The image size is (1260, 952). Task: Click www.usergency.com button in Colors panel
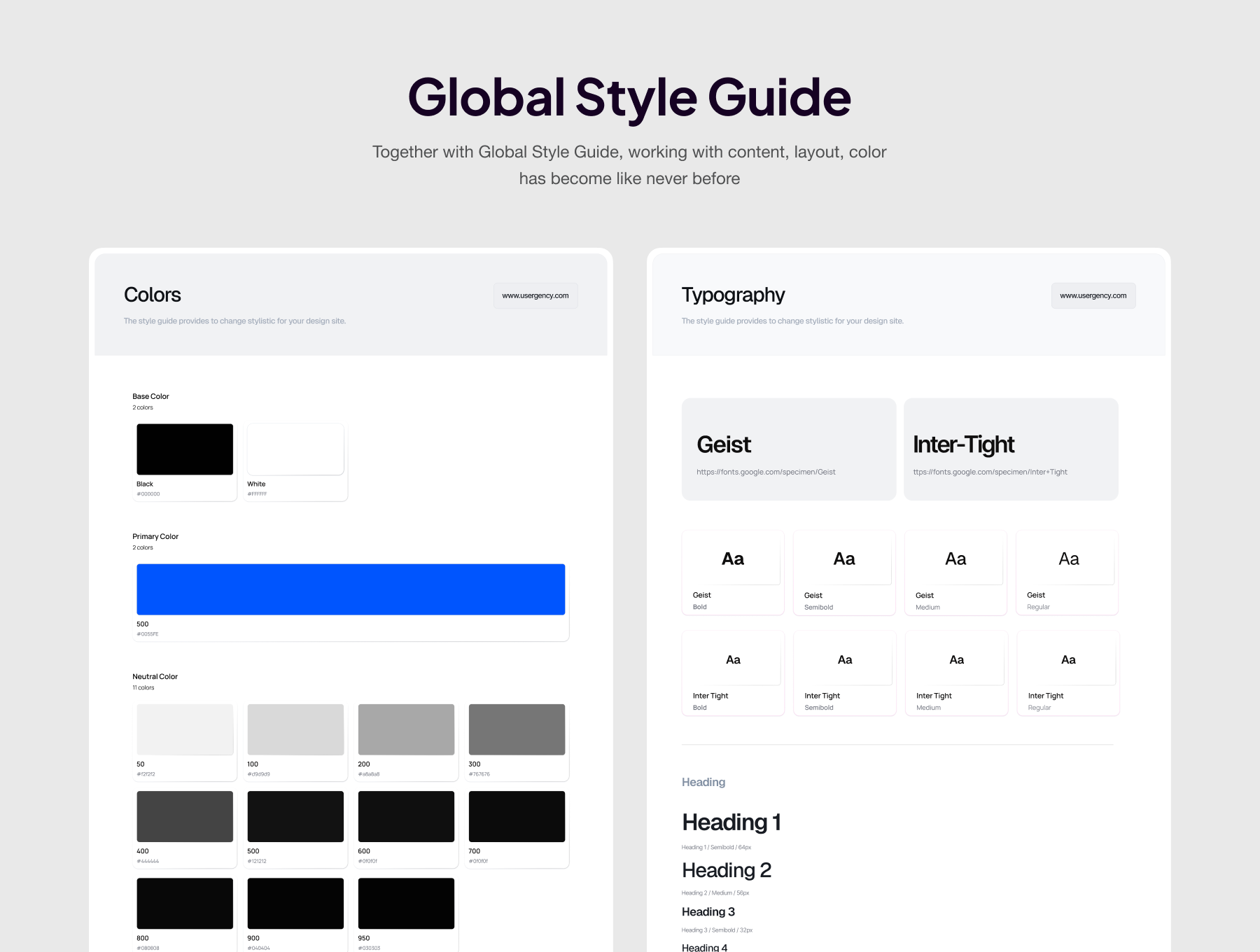click(x=535, y=295)
